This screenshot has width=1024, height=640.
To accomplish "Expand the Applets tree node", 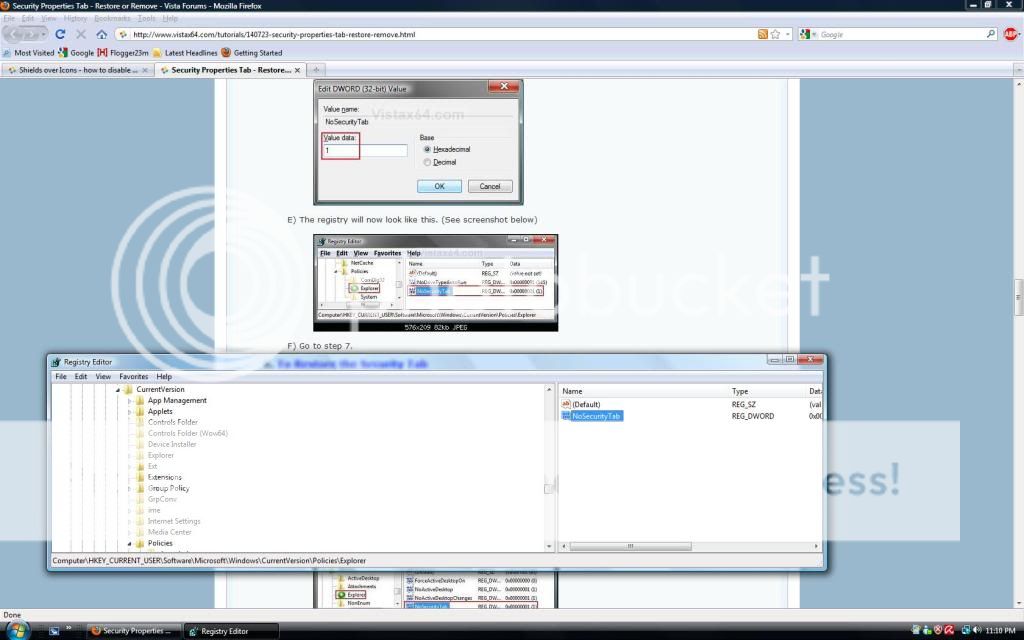I will (x=129, y=412).
